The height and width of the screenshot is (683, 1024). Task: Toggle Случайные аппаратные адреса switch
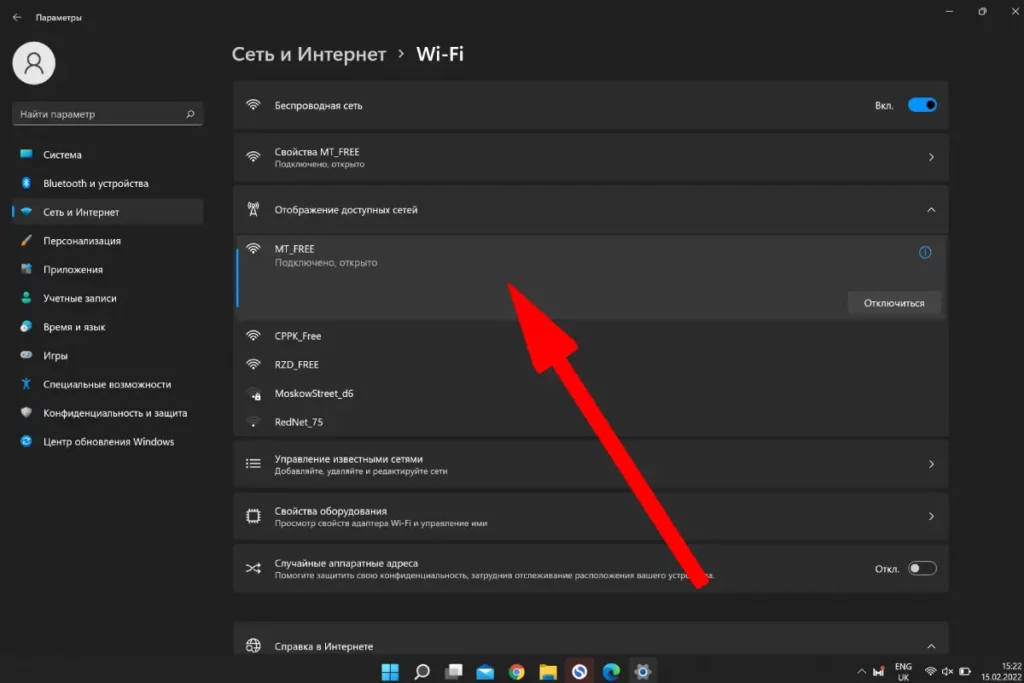[922, 569]
